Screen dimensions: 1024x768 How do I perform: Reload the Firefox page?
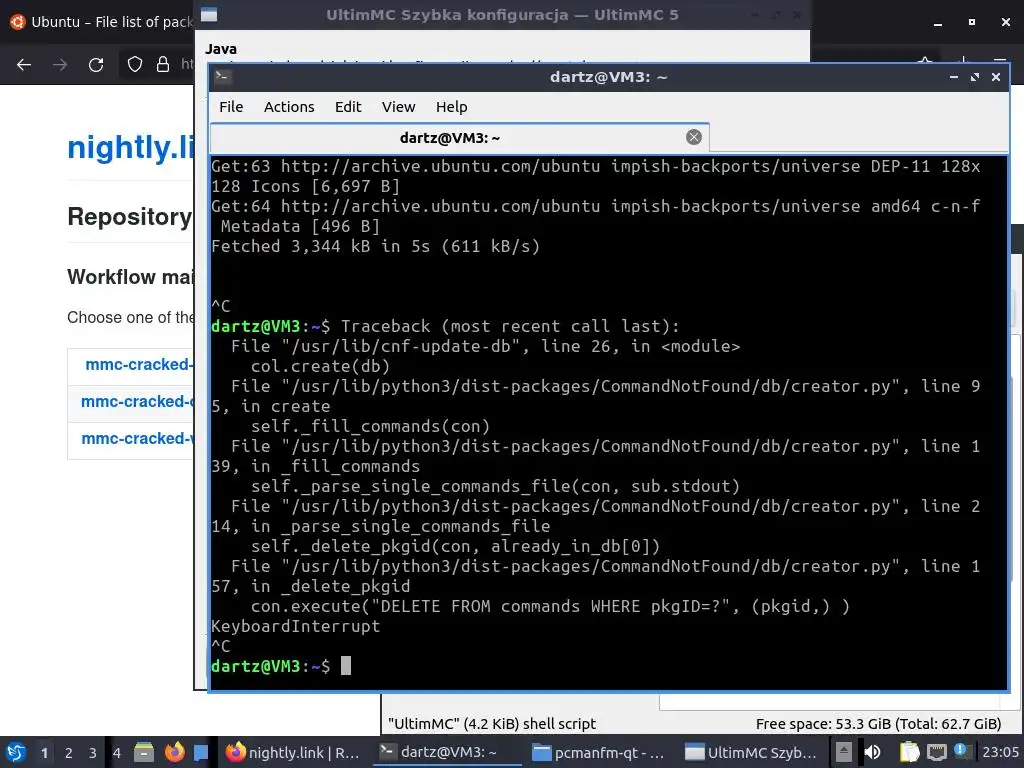click(x=96, y=65)
